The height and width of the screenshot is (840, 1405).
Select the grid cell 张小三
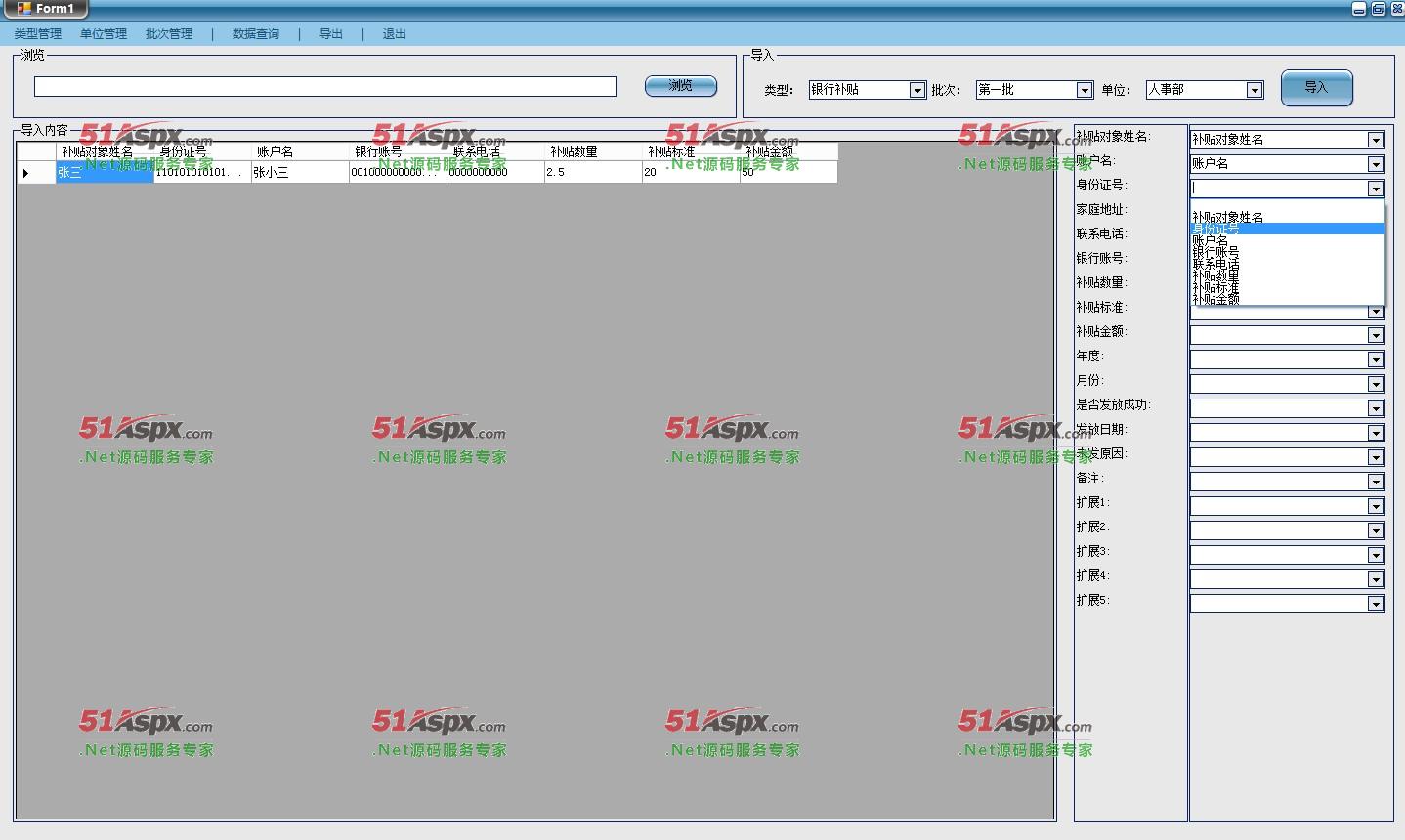tap(300, 172)
